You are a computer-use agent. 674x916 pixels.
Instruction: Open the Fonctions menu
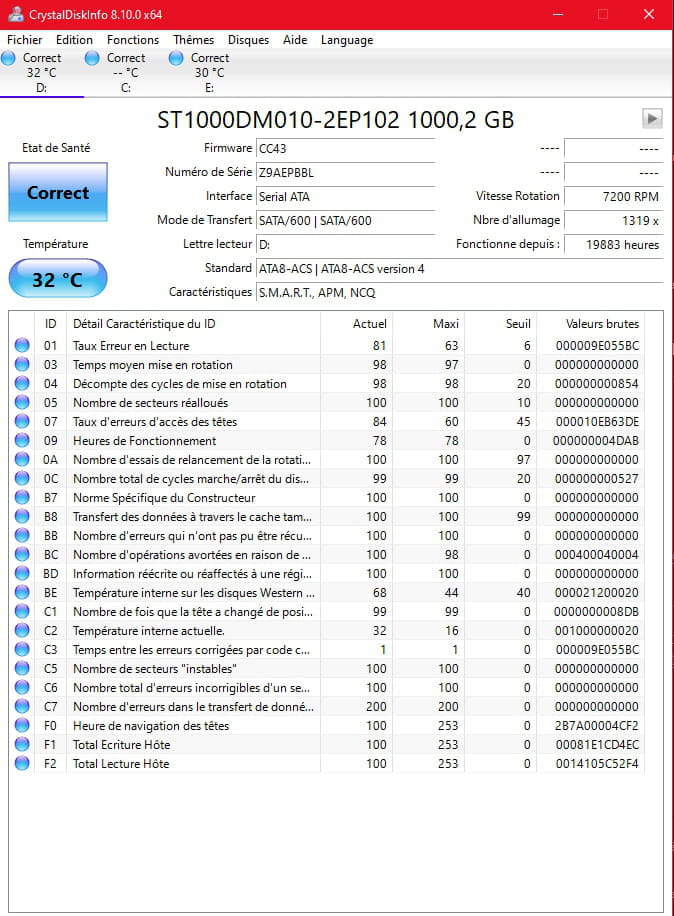(x=133, y=40)
